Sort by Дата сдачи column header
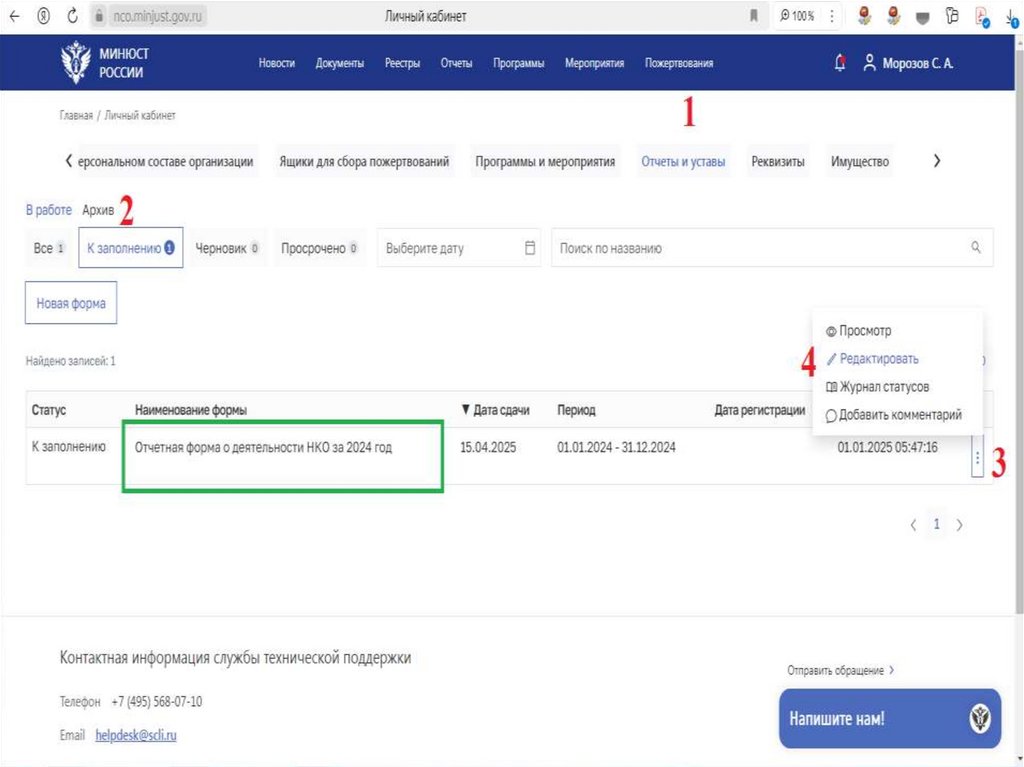 click(495, 410)
